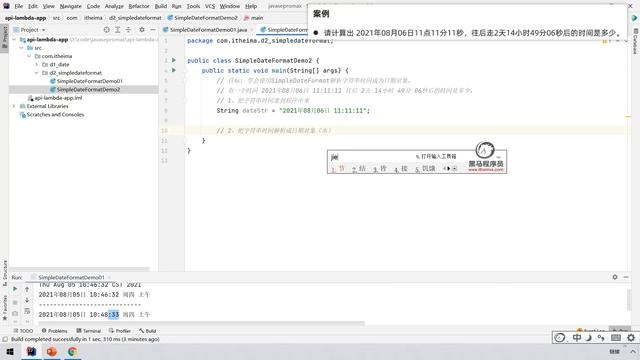Open IME toolbar gear settings
Screen dimensions: 640x360
pos(631,338)
